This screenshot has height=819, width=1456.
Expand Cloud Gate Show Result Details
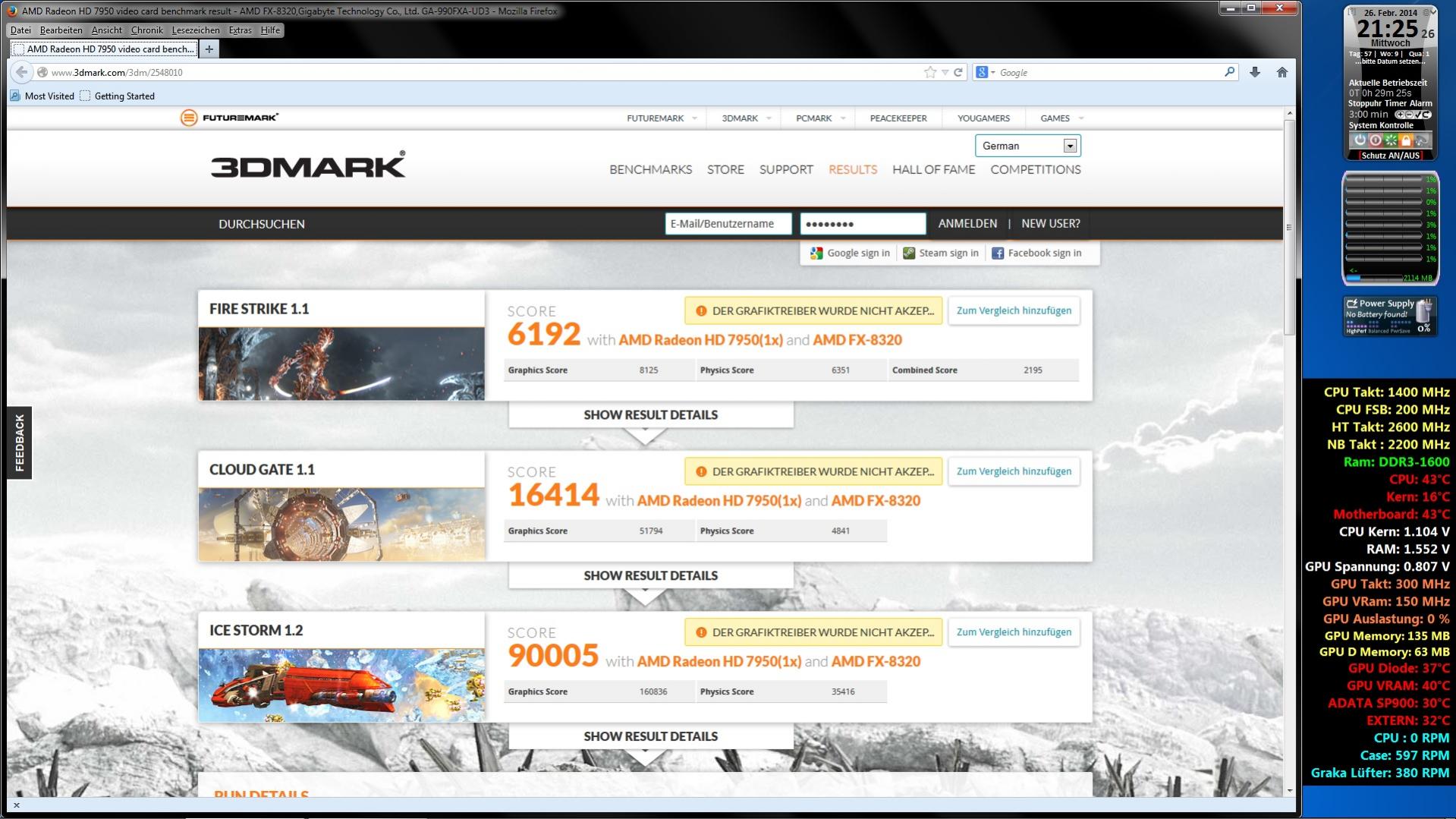point(651,576)
